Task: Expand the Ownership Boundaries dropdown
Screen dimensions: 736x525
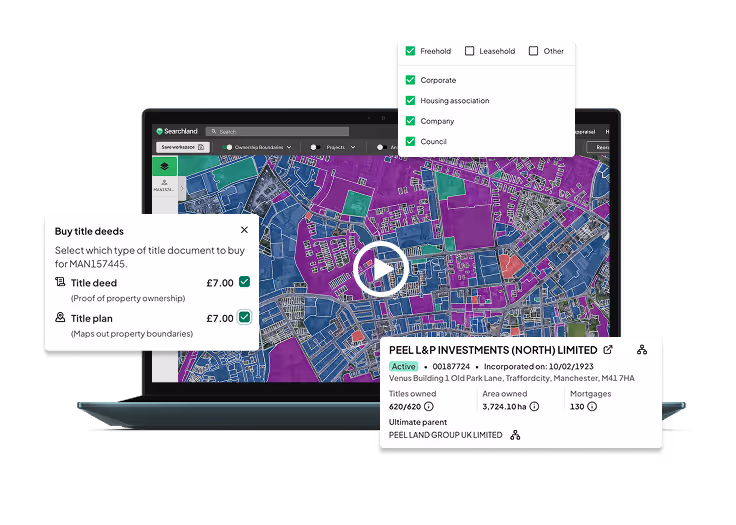Action: (x=289, y=147)
